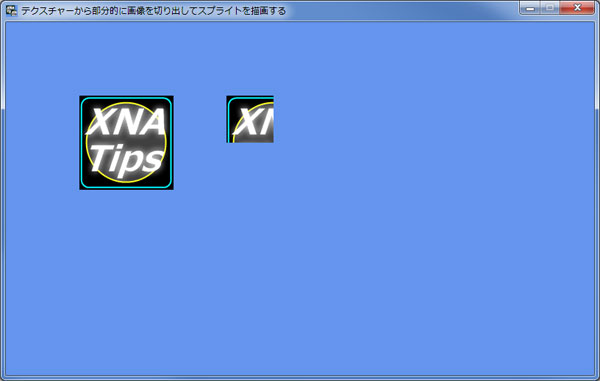Click the black bottom-right corner of the full sprite
The image size is (600, 381).
click(171, 187)
